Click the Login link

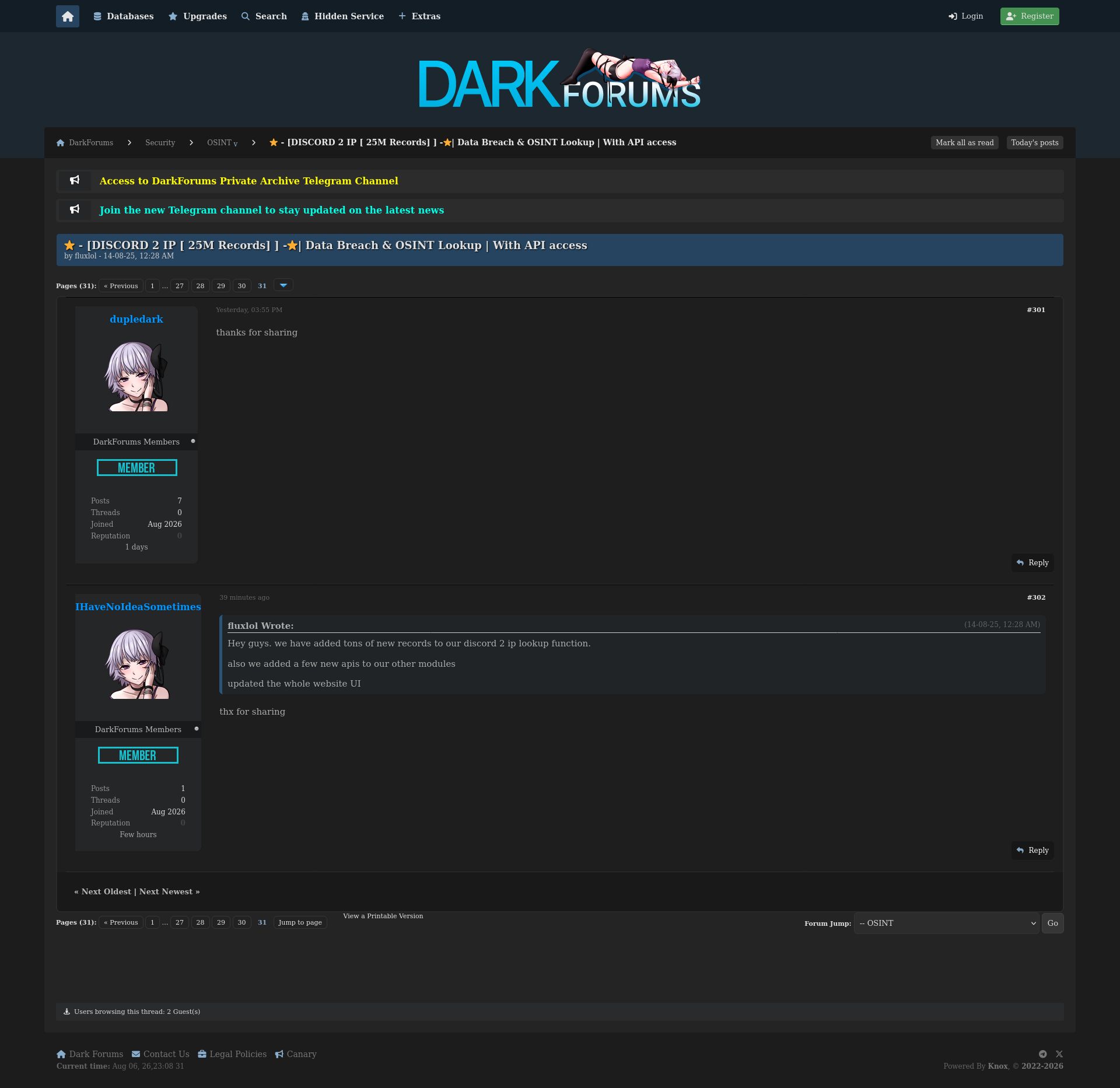click(966, 16)
